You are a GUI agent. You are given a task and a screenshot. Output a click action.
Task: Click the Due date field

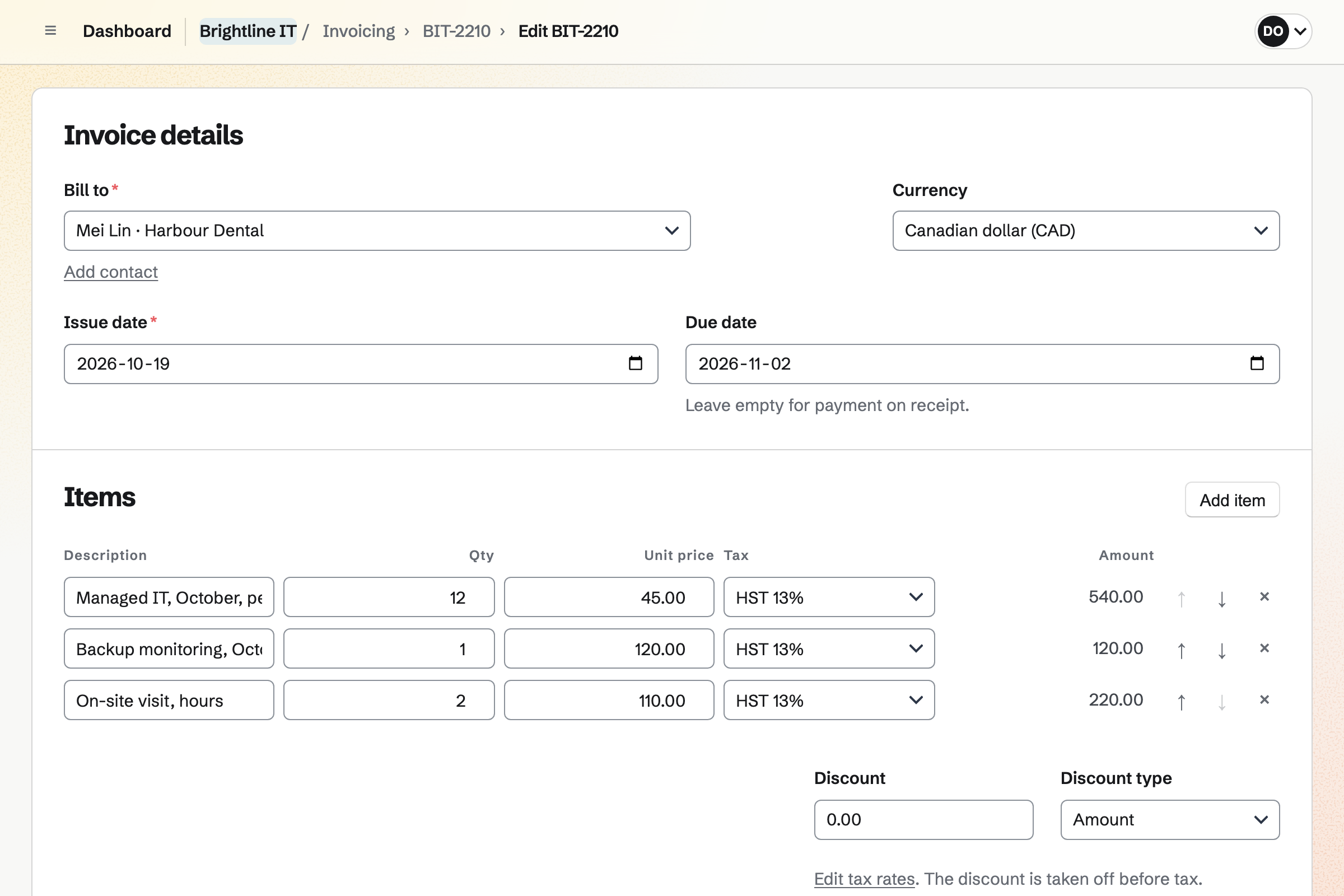point(982,364)
